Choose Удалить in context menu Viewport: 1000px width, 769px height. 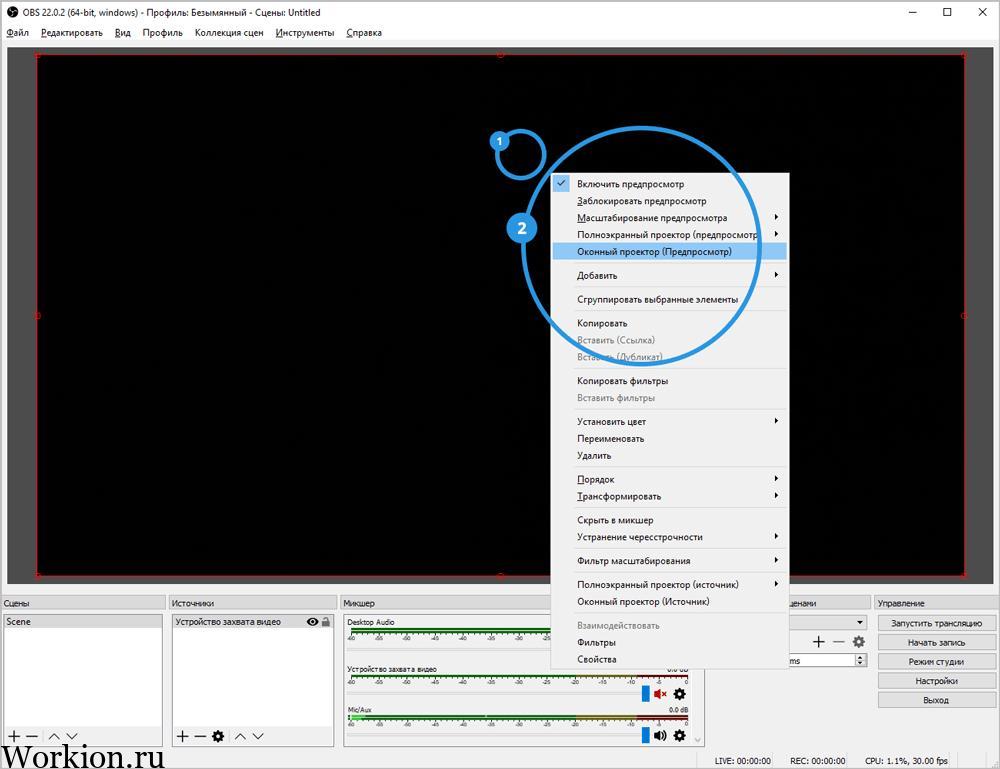click(670, 455)
